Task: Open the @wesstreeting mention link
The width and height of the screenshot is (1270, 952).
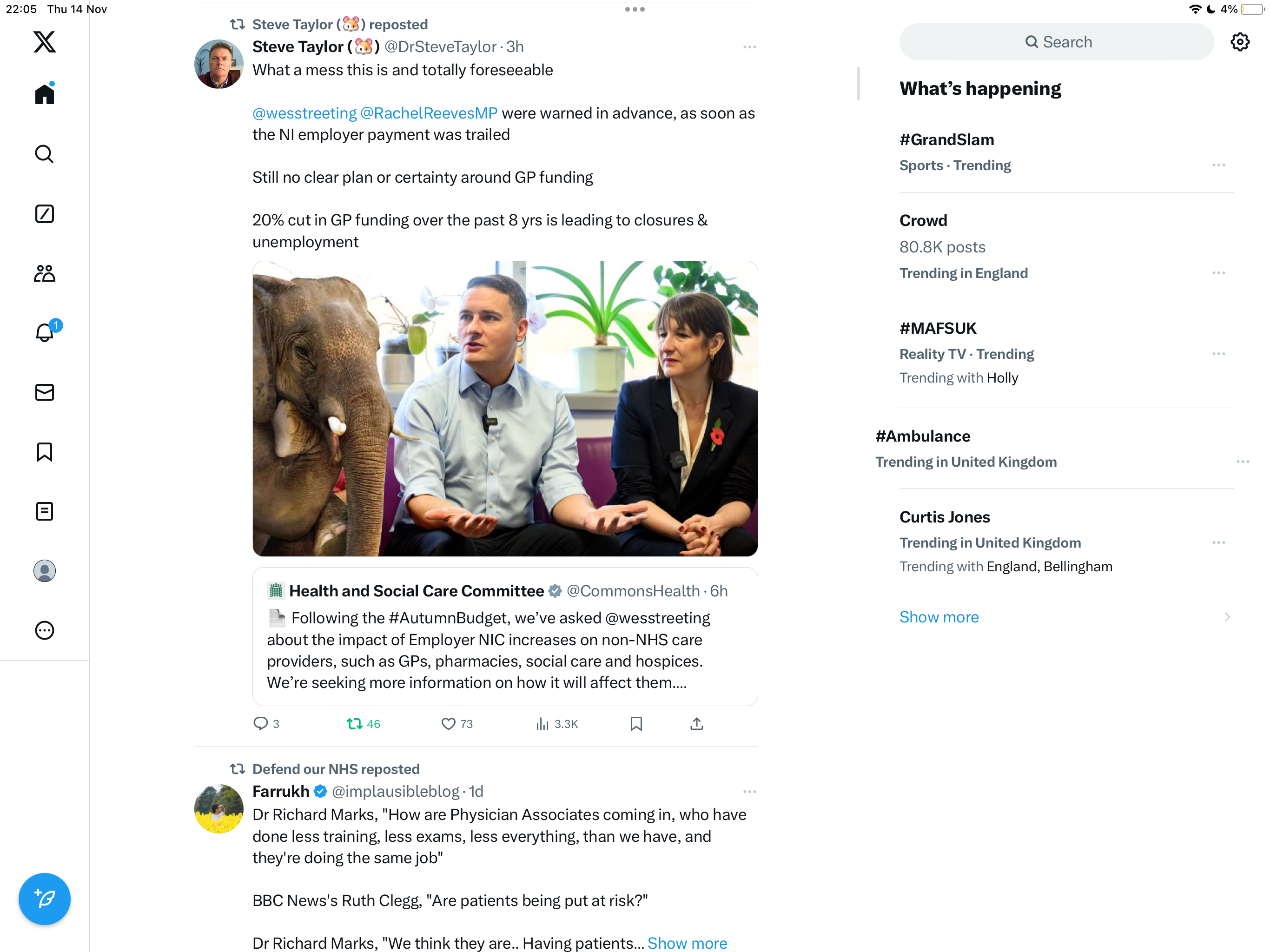Action: (304, 113)
